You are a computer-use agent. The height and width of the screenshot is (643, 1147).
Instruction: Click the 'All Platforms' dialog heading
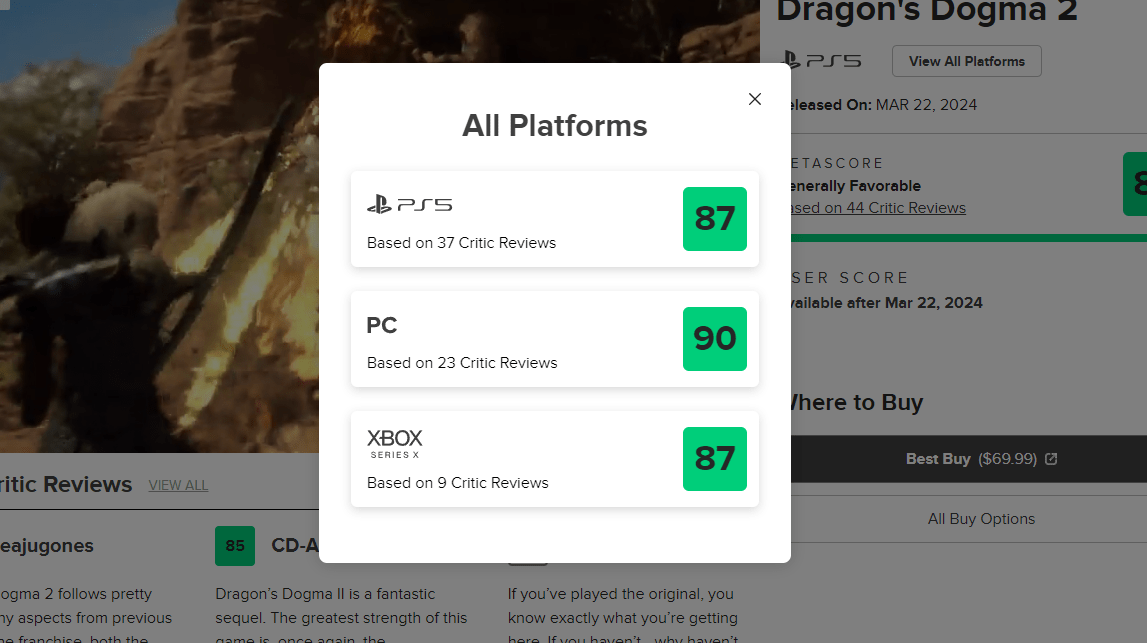pos(554,126)
